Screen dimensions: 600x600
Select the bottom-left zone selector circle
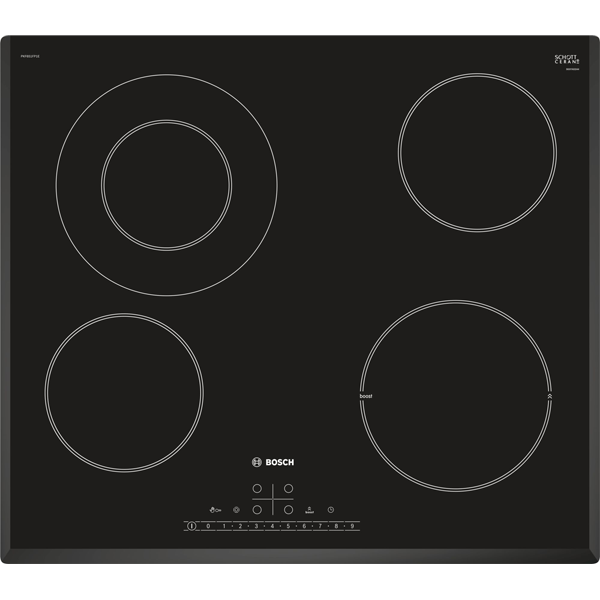click(x=256, y=509)
